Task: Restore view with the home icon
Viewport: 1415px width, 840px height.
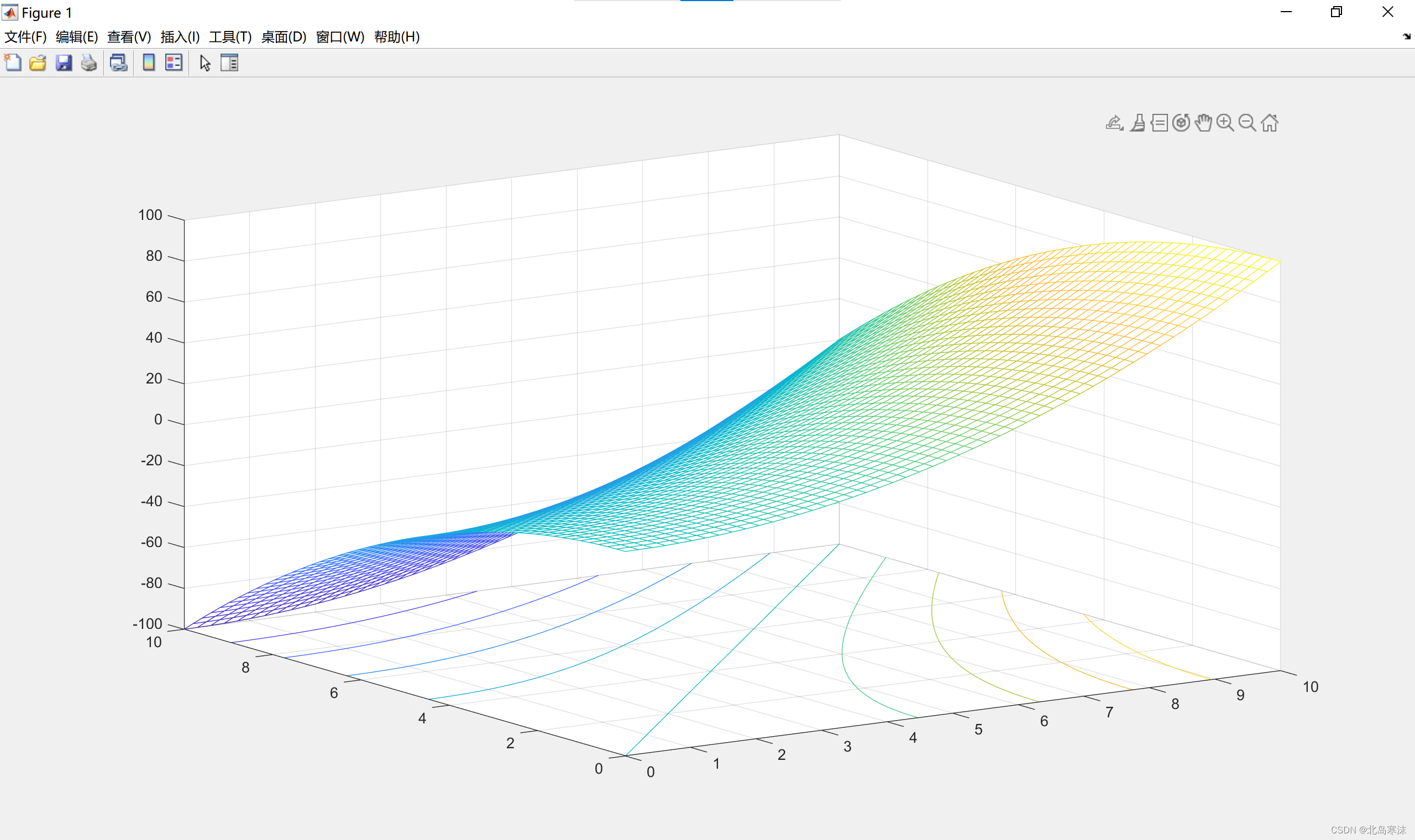Action: [1270, 123]
